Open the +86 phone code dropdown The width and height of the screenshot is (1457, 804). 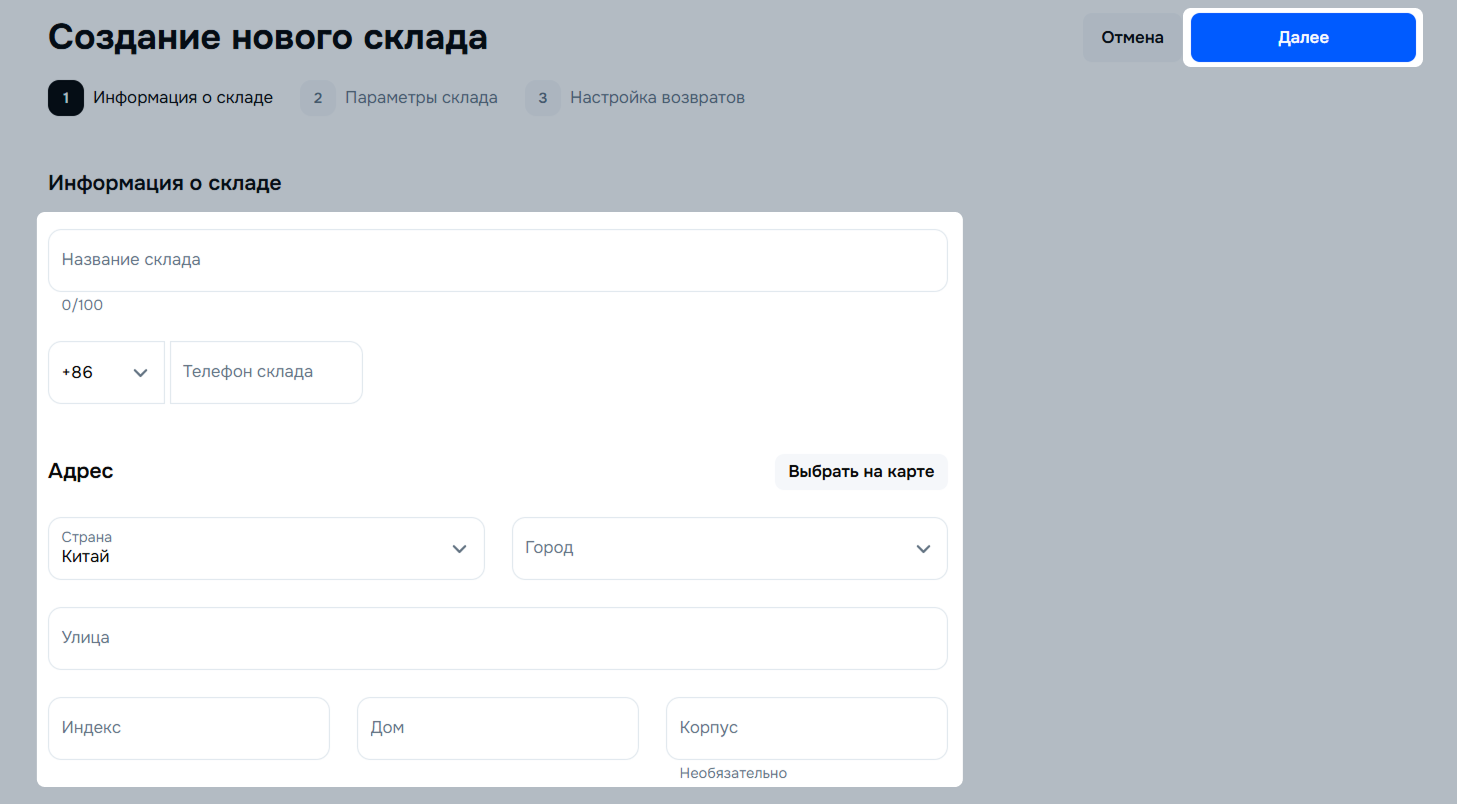tap(106, 373)
